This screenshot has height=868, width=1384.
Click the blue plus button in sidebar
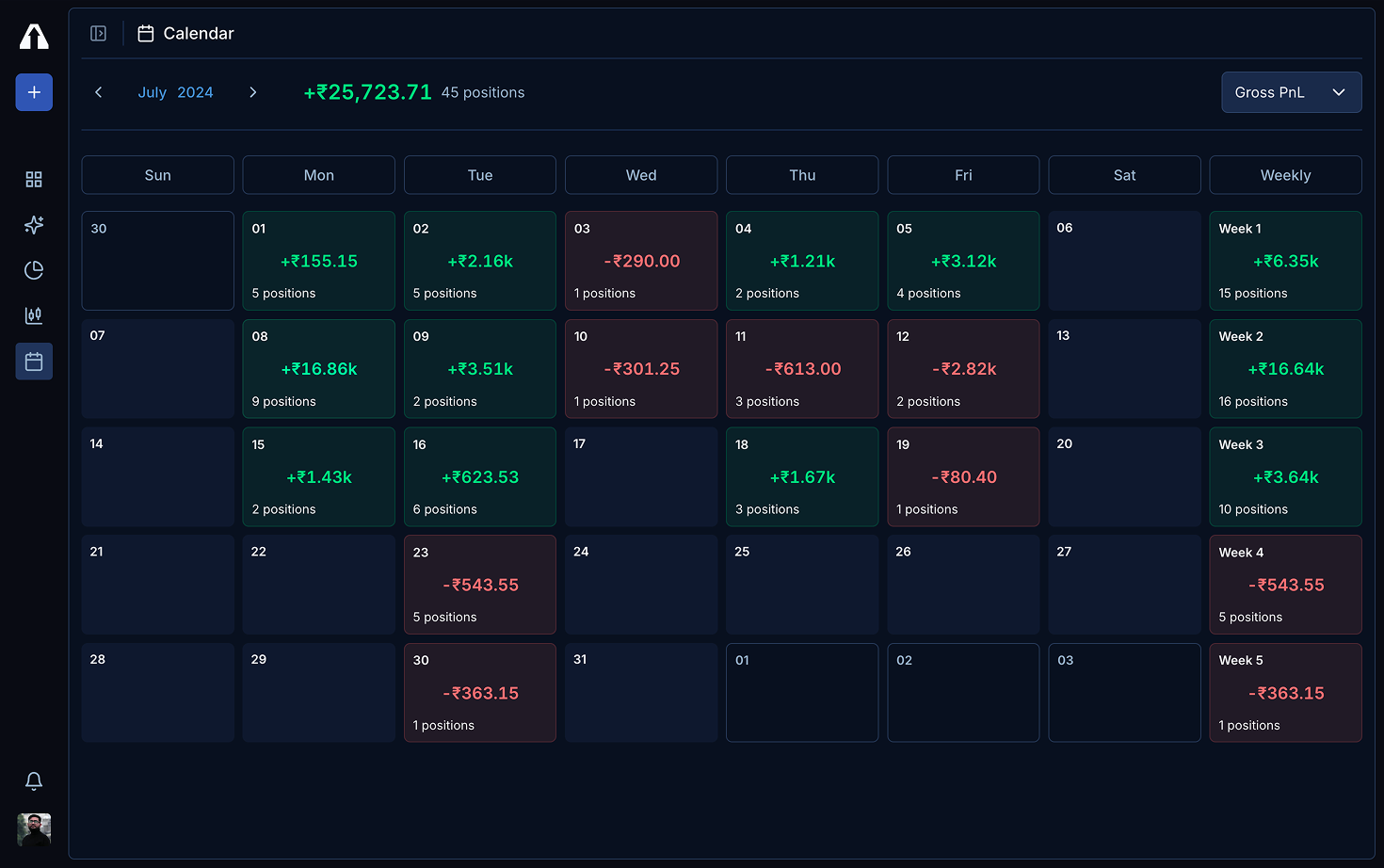point(34,92)
